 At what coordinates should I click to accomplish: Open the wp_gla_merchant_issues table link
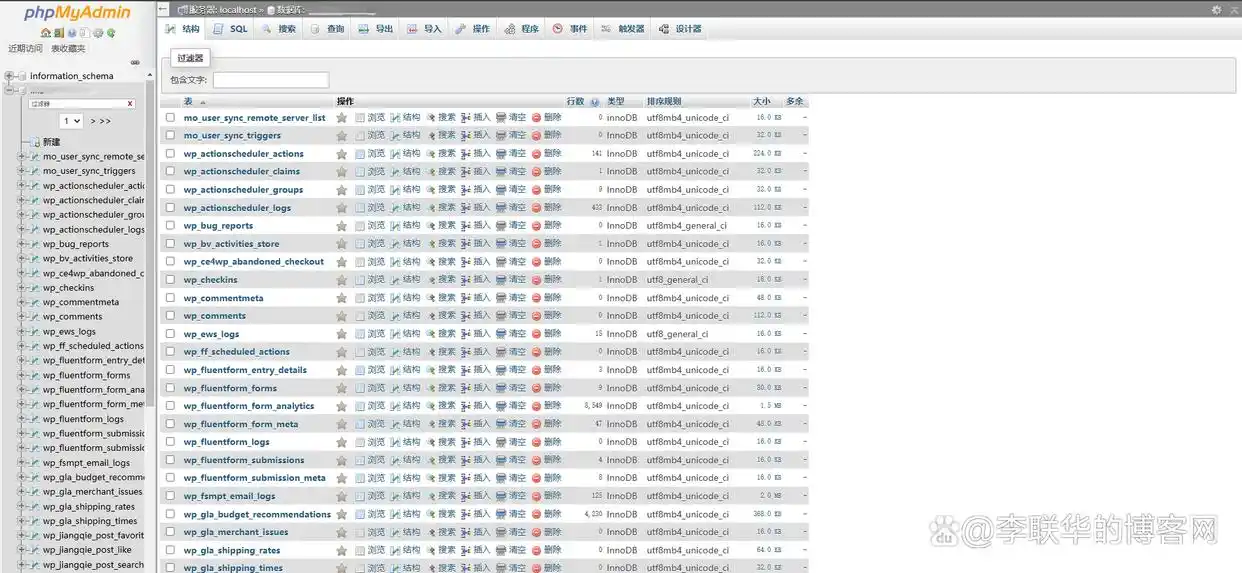pyautogui.click(x=235, y=533)
